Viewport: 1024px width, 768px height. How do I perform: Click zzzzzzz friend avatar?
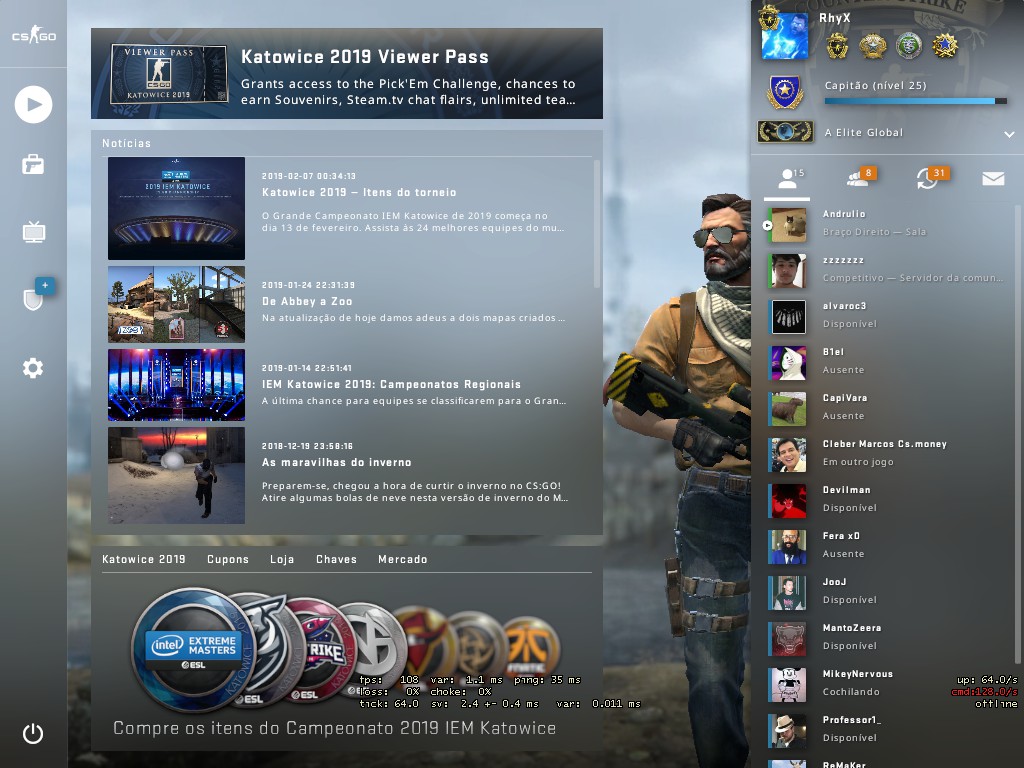pos(788,271)
